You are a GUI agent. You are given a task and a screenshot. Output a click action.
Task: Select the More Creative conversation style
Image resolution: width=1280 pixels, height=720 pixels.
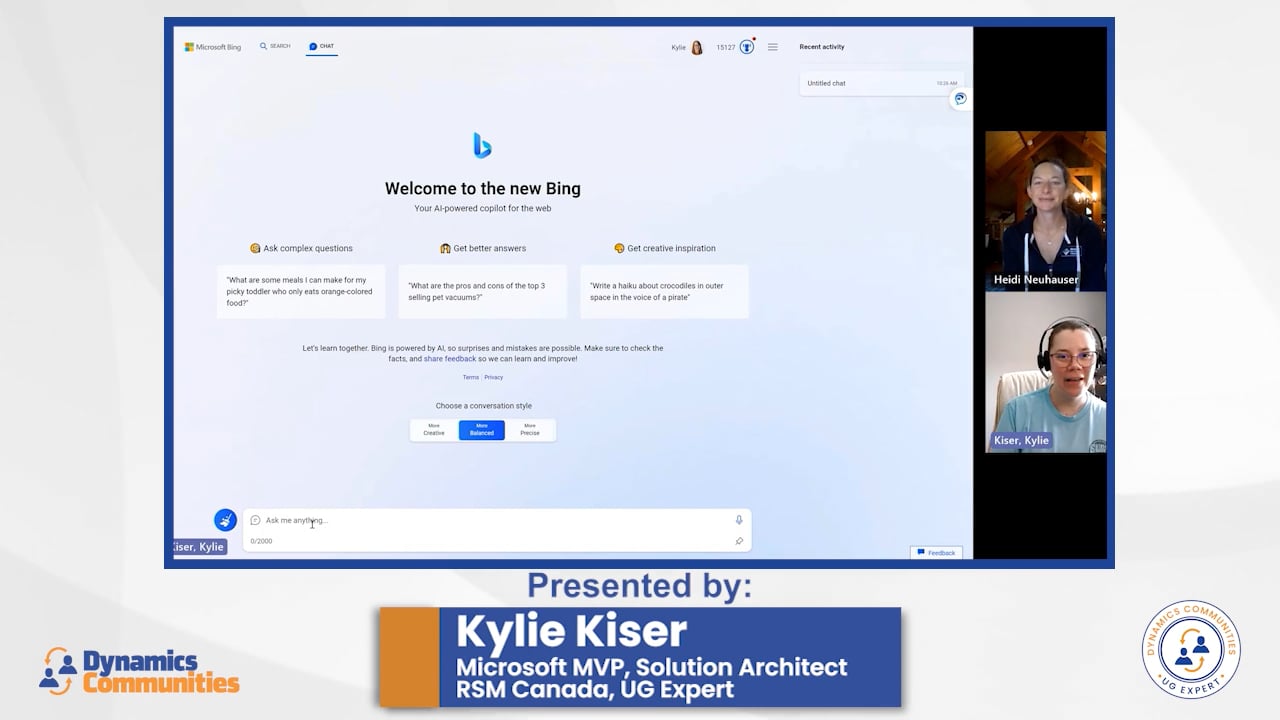(x=433, y=429)
